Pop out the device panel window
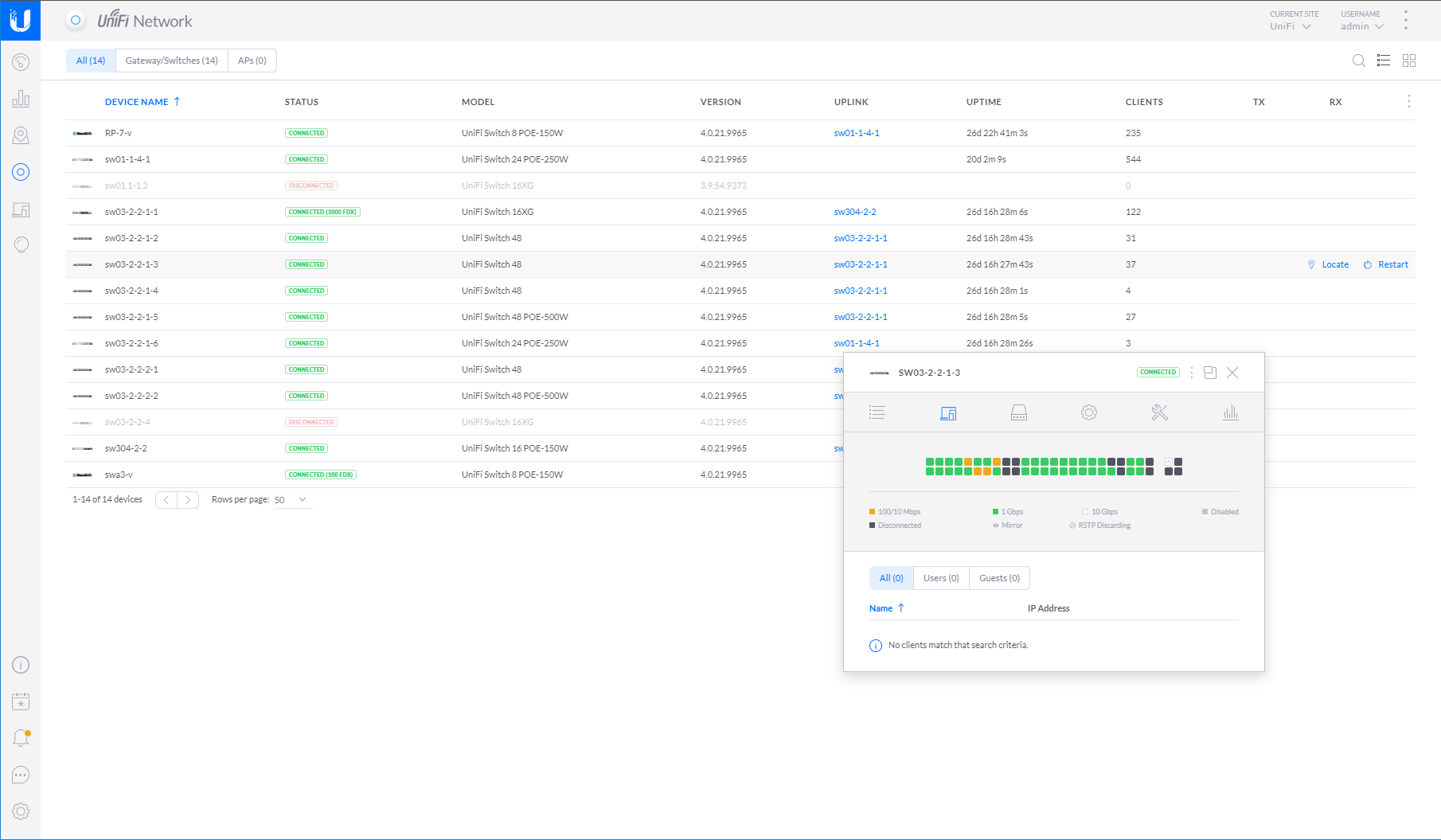This screenshot has height=840, width=1441. click(1210, 372)
